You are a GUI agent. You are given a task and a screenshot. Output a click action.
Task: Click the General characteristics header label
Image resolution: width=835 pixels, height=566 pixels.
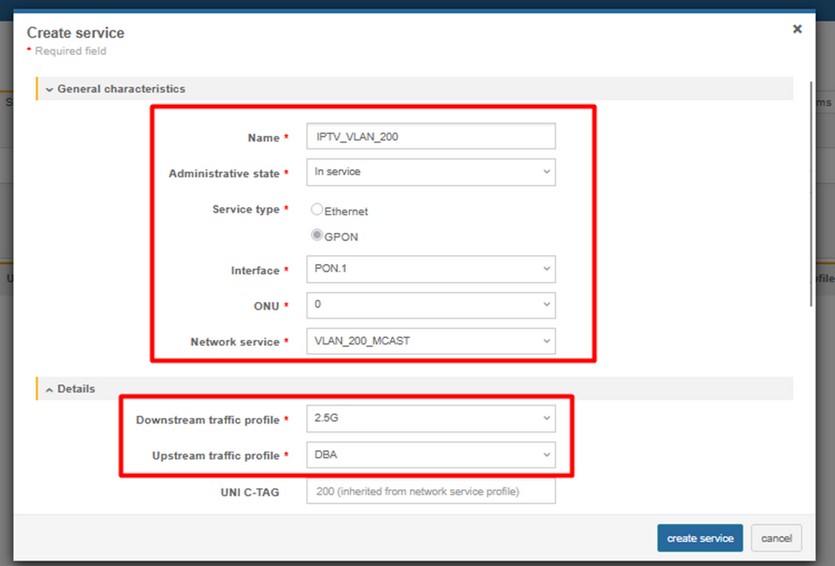121,89
